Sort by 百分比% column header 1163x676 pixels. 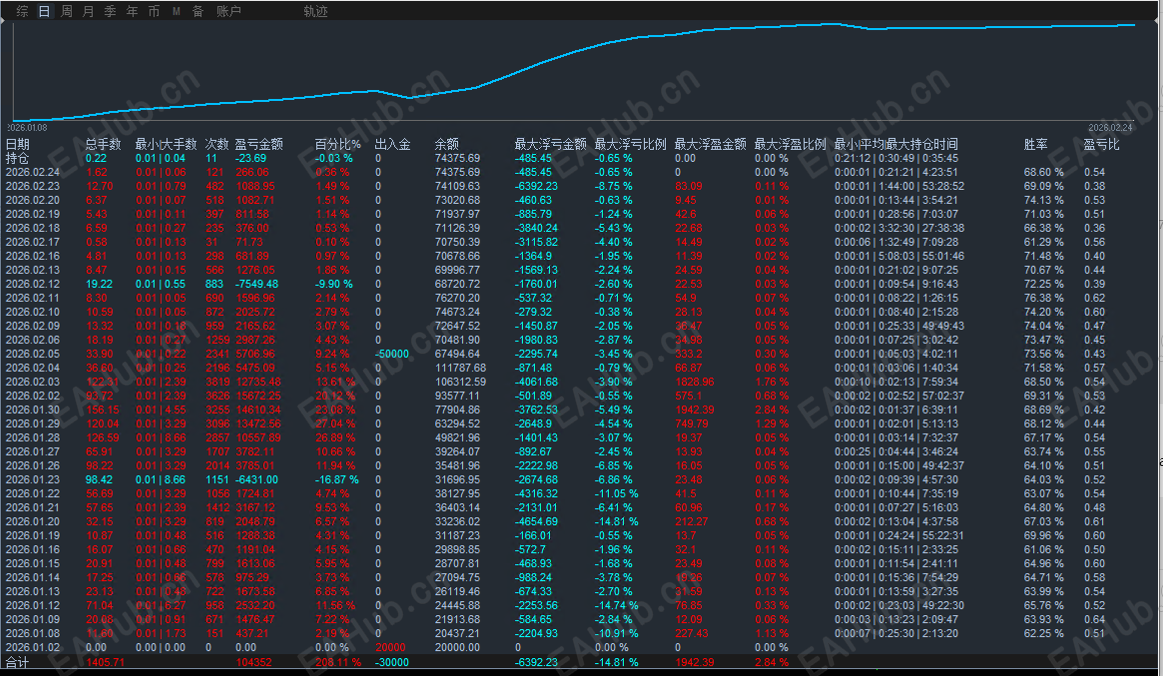tap(337, 144)
